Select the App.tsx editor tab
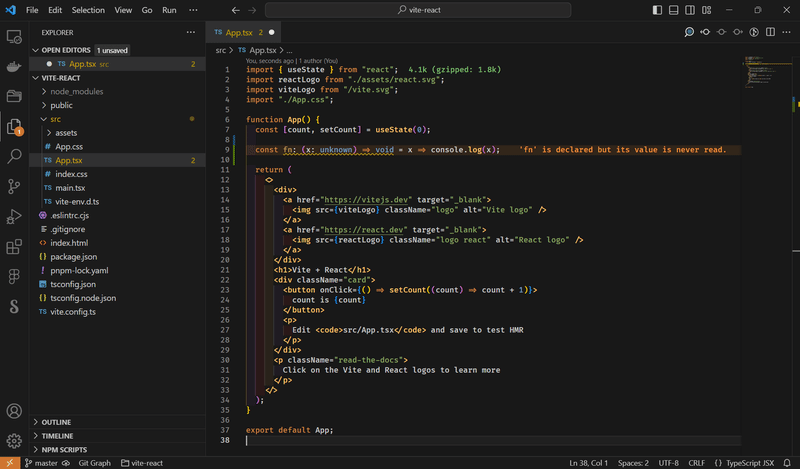 244,32
